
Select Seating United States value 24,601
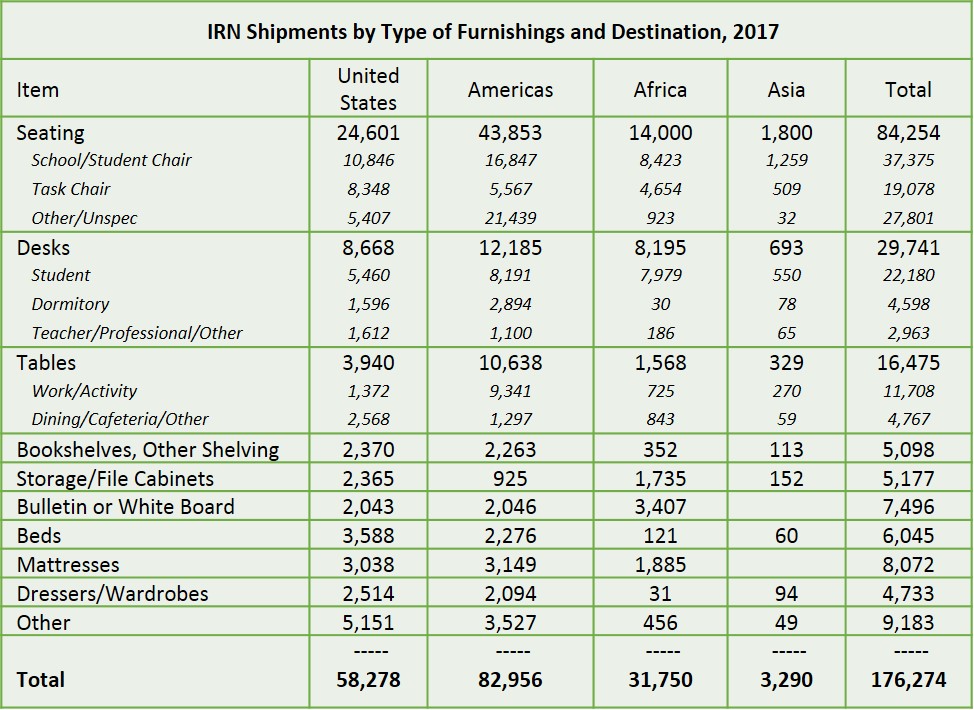(368, 133)
